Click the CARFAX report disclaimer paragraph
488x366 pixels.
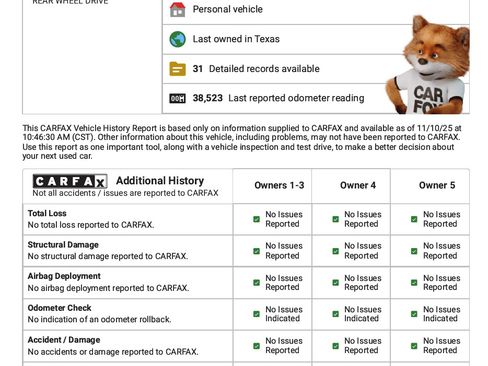pyautogui.click(x=242, y=142)
